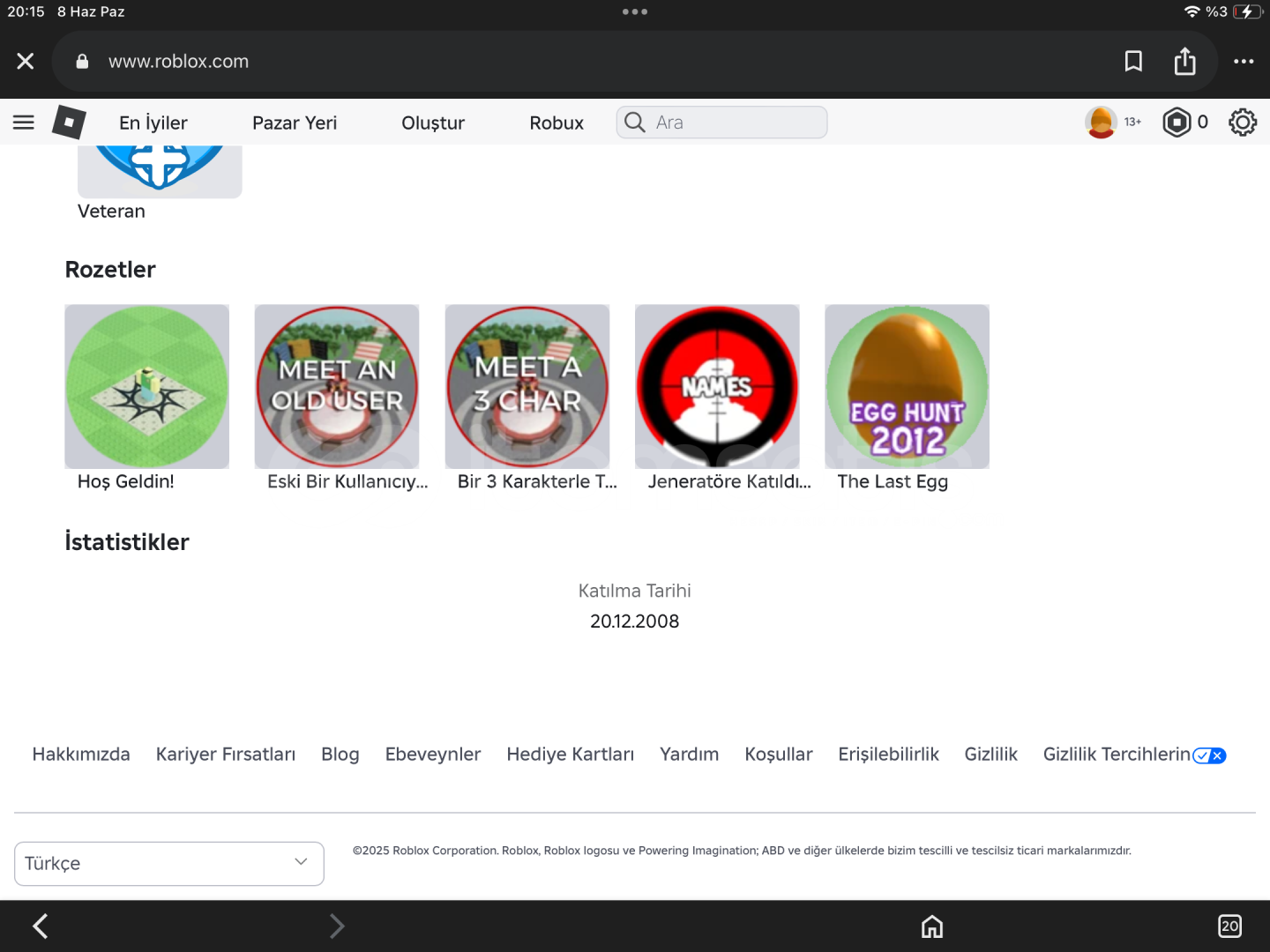Close the browser tab with X
This screenshot has width=1270, height=952.
point(26,61)
